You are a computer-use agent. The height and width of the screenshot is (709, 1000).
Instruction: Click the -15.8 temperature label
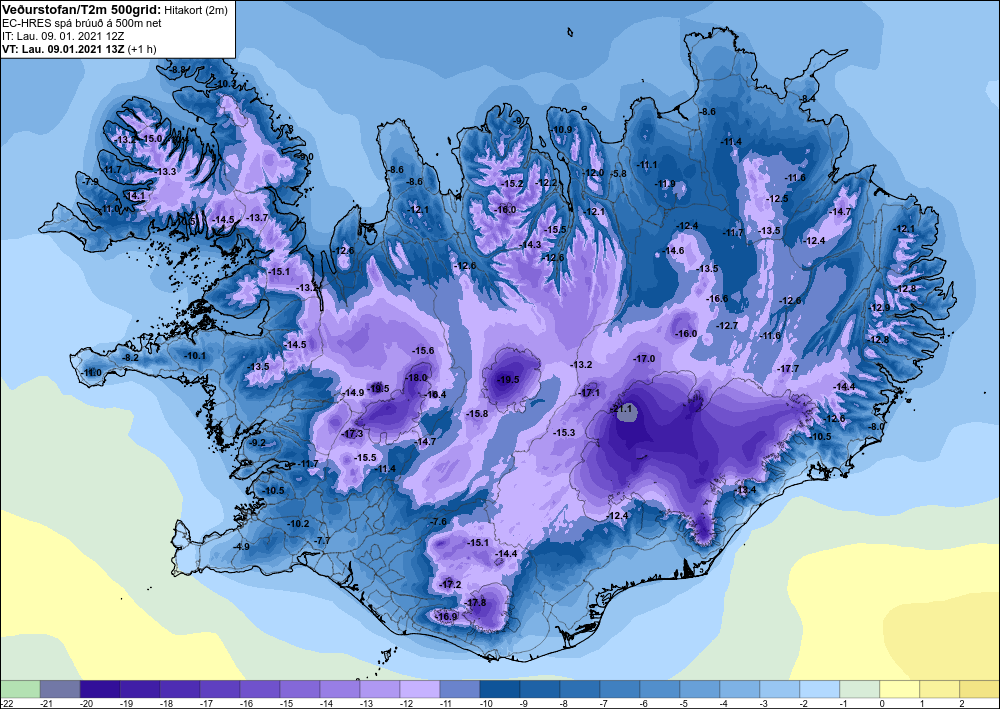[x=477, y=414]
